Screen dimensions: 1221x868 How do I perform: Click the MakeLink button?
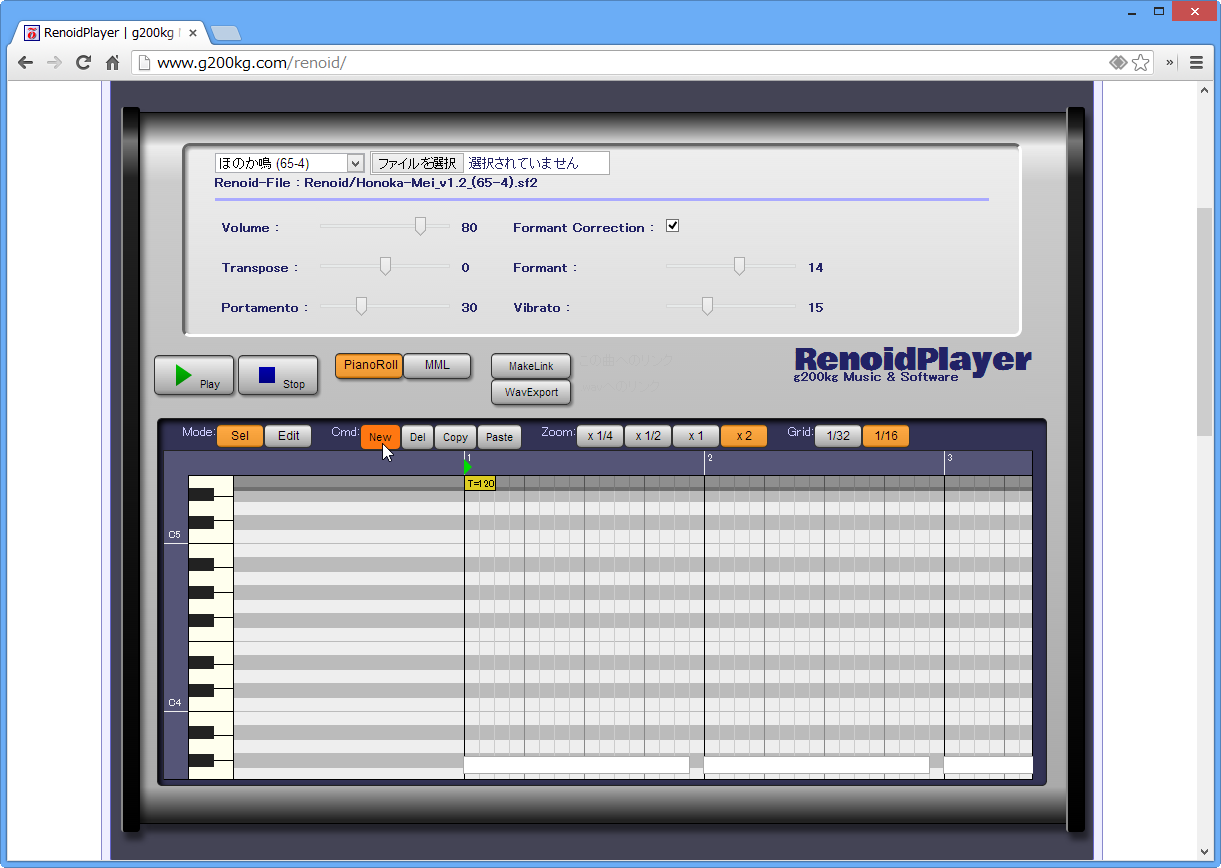coord(531,366)
